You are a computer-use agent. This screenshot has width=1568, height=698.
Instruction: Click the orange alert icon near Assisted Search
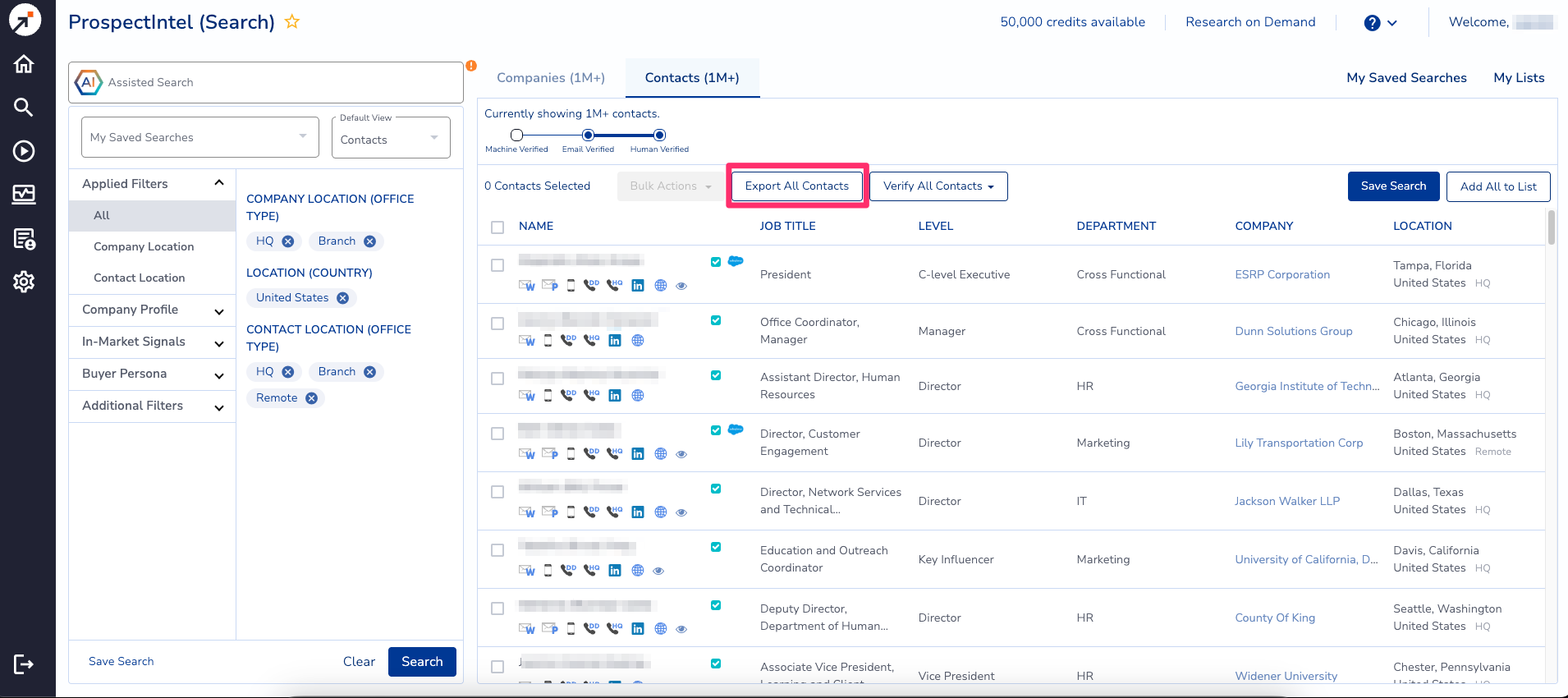coord(471,66)
